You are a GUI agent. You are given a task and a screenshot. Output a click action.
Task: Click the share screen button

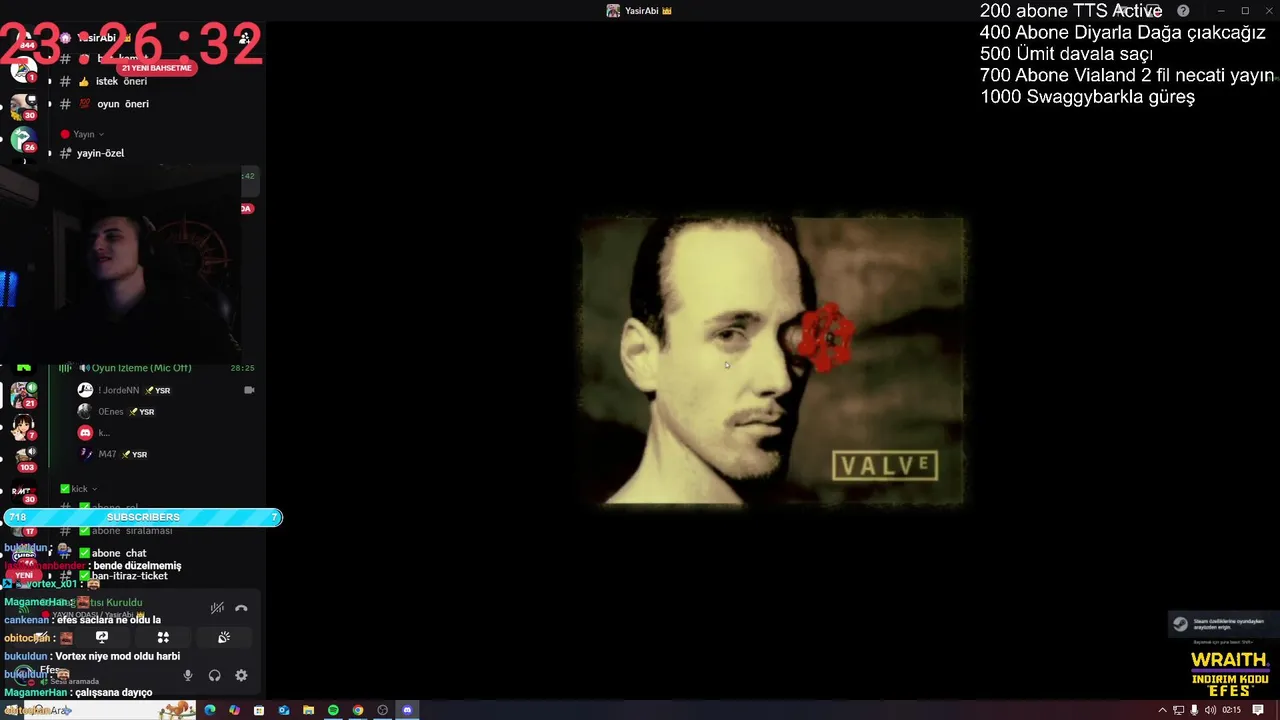102,637
